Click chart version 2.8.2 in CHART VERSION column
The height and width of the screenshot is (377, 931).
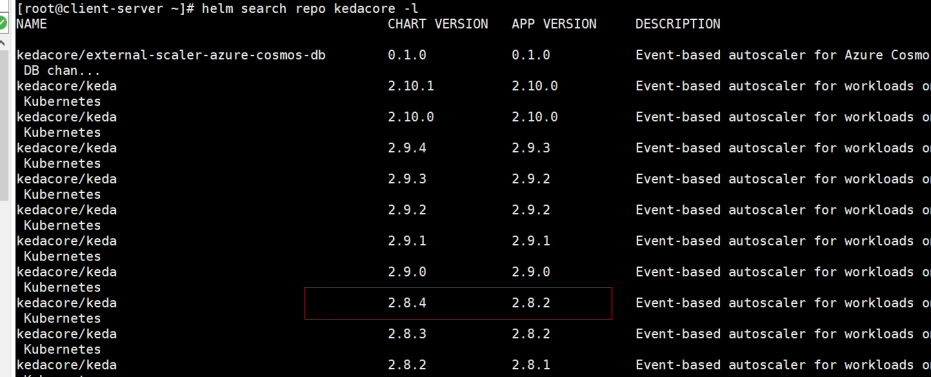click(407, 365)
